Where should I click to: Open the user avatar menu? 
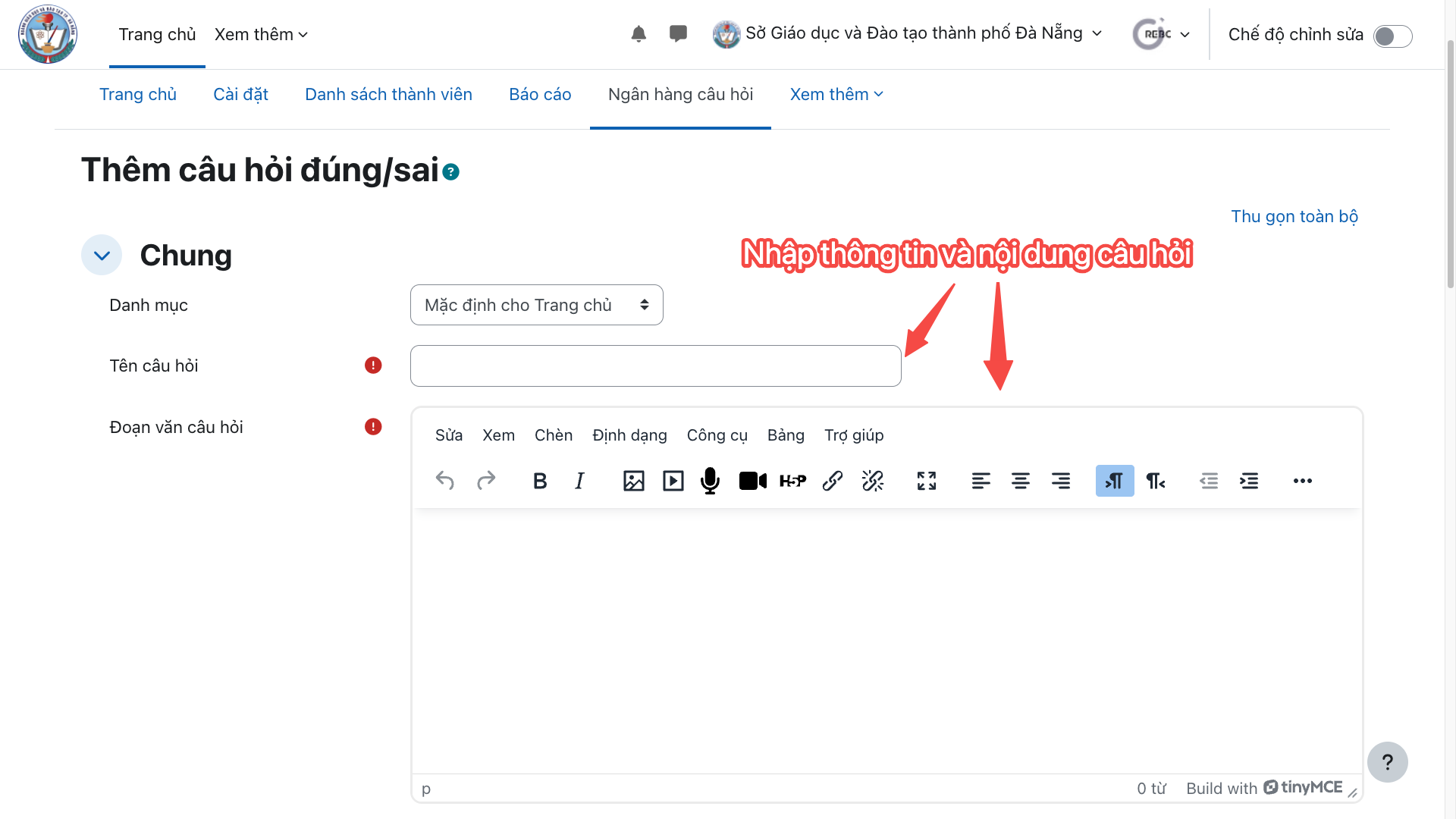click(1161, 34)
